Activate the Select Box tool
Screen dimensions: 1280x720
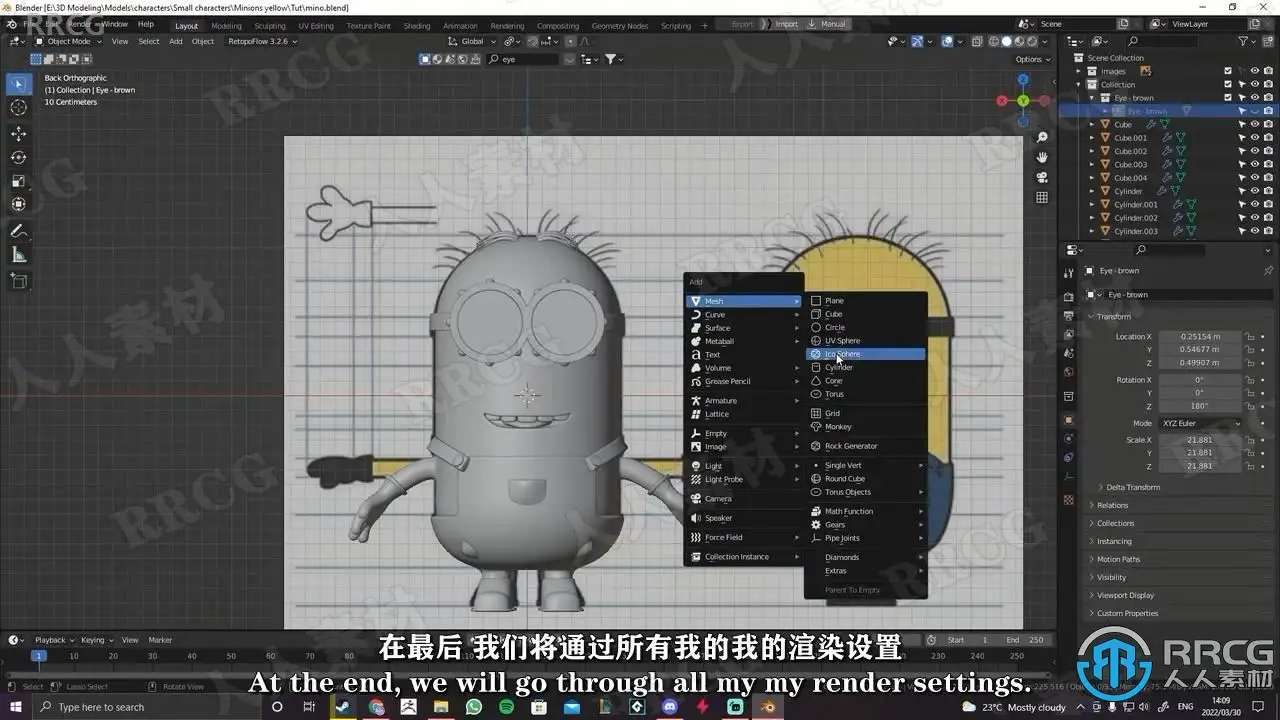[19, 84]
